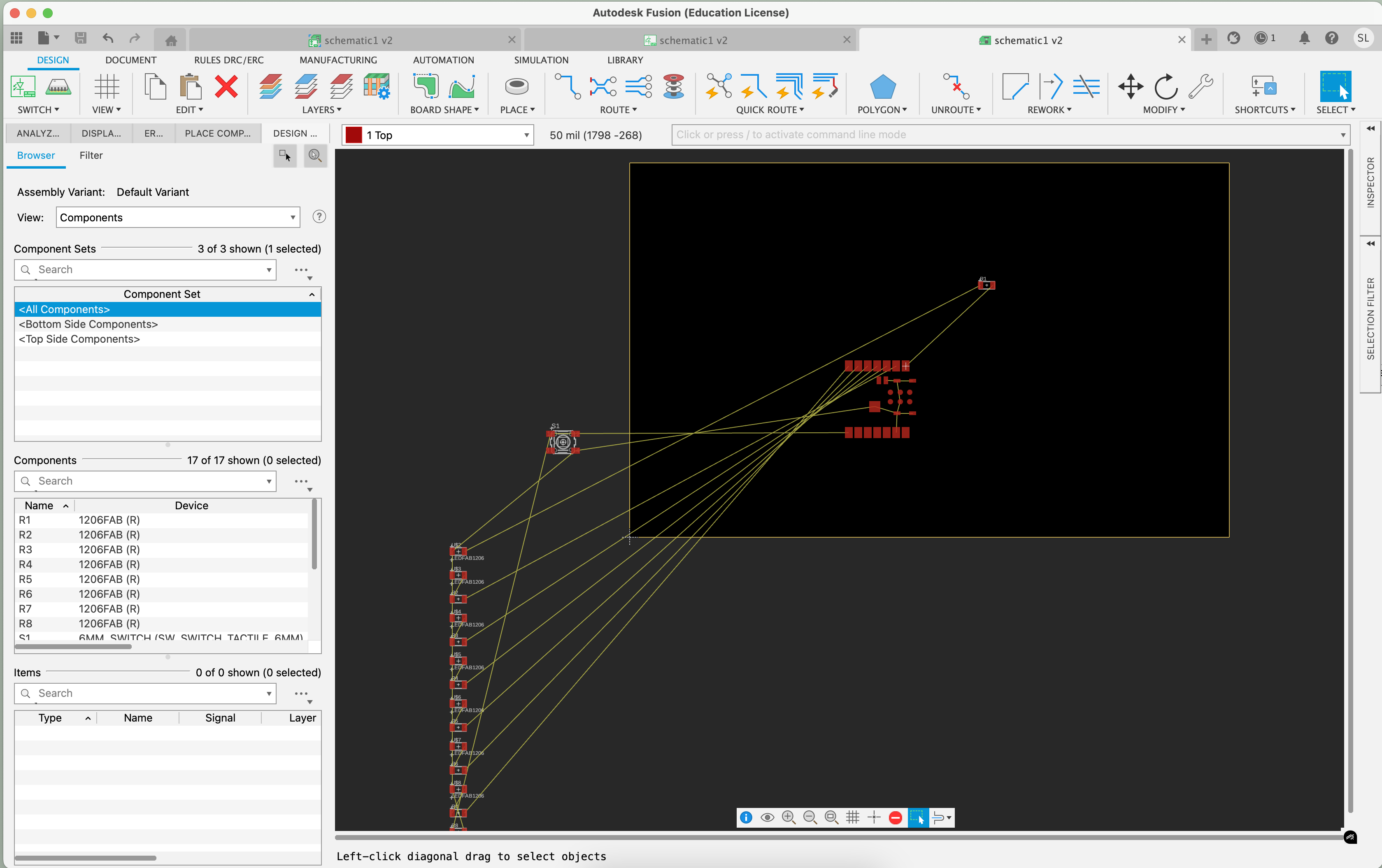Click the 3D PCB chip icon
The image size is (1382, 868).
point(58,87)
